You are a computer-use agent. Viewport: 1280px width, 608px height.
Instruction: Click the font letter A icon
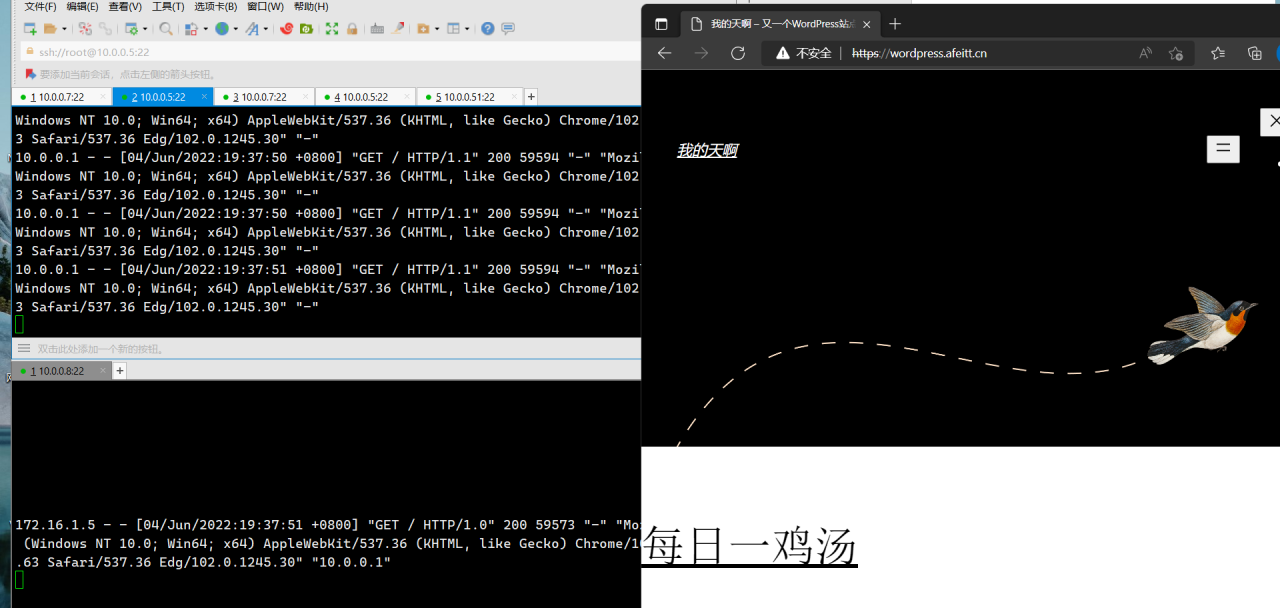[252, 29]
